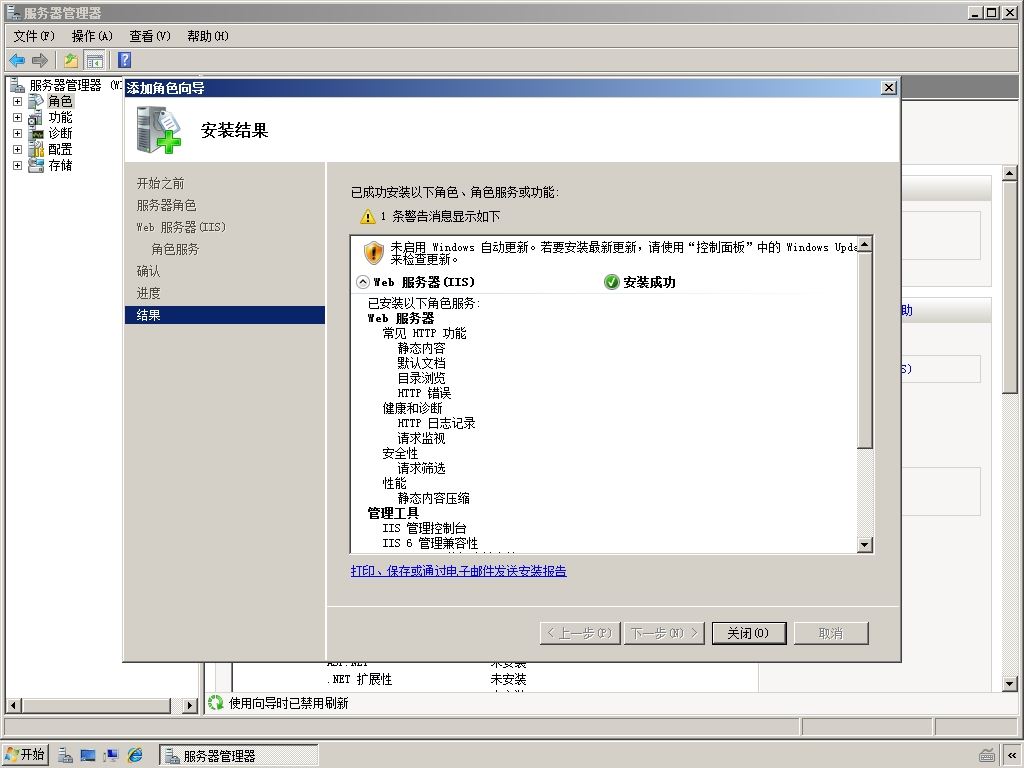Click the shield icon by Windows update warning

(x=374, y=252)
